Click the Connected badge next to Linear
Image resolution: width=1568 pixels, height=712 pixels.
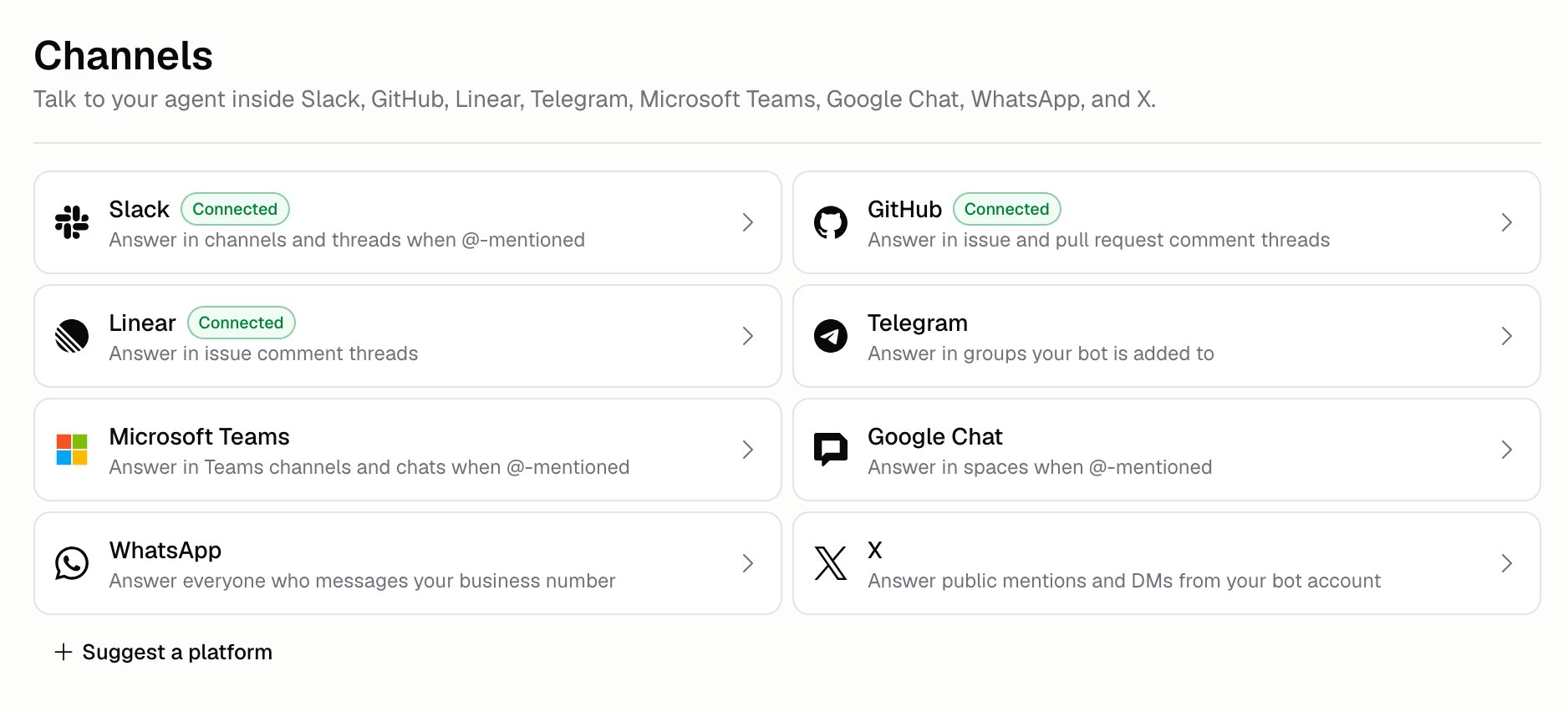coord(242,323)
